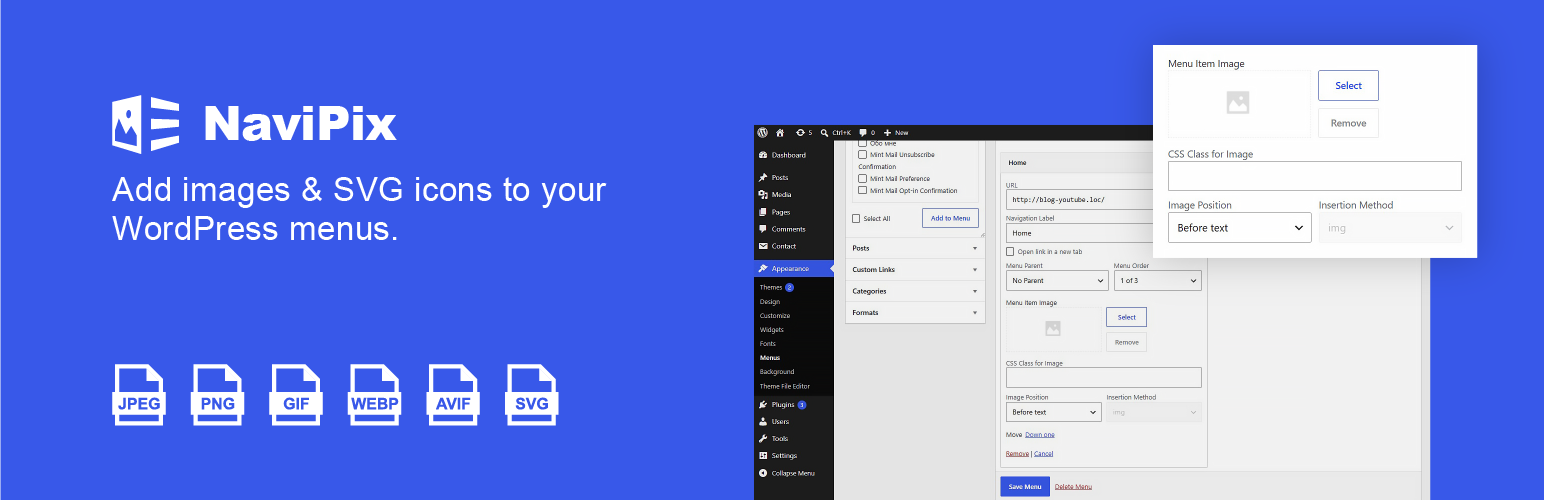Viewport: 1544px width, 500px height.
Task: Open Image Position dropdown in enlarged callout
Action: coord(1239,228)
